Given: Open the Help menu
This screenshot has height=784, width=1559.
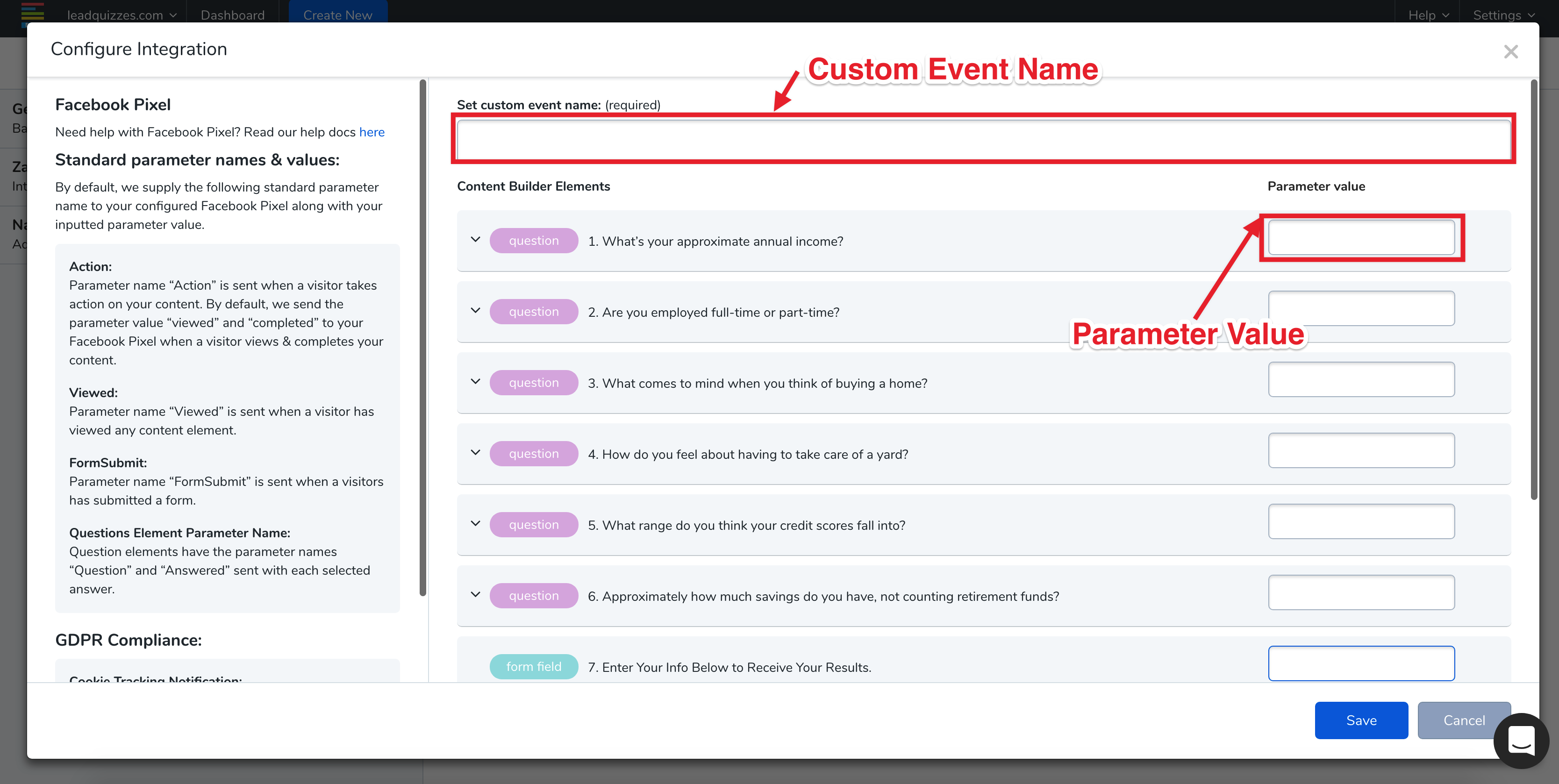Looking at the screenshot, I should [1428, 15].
